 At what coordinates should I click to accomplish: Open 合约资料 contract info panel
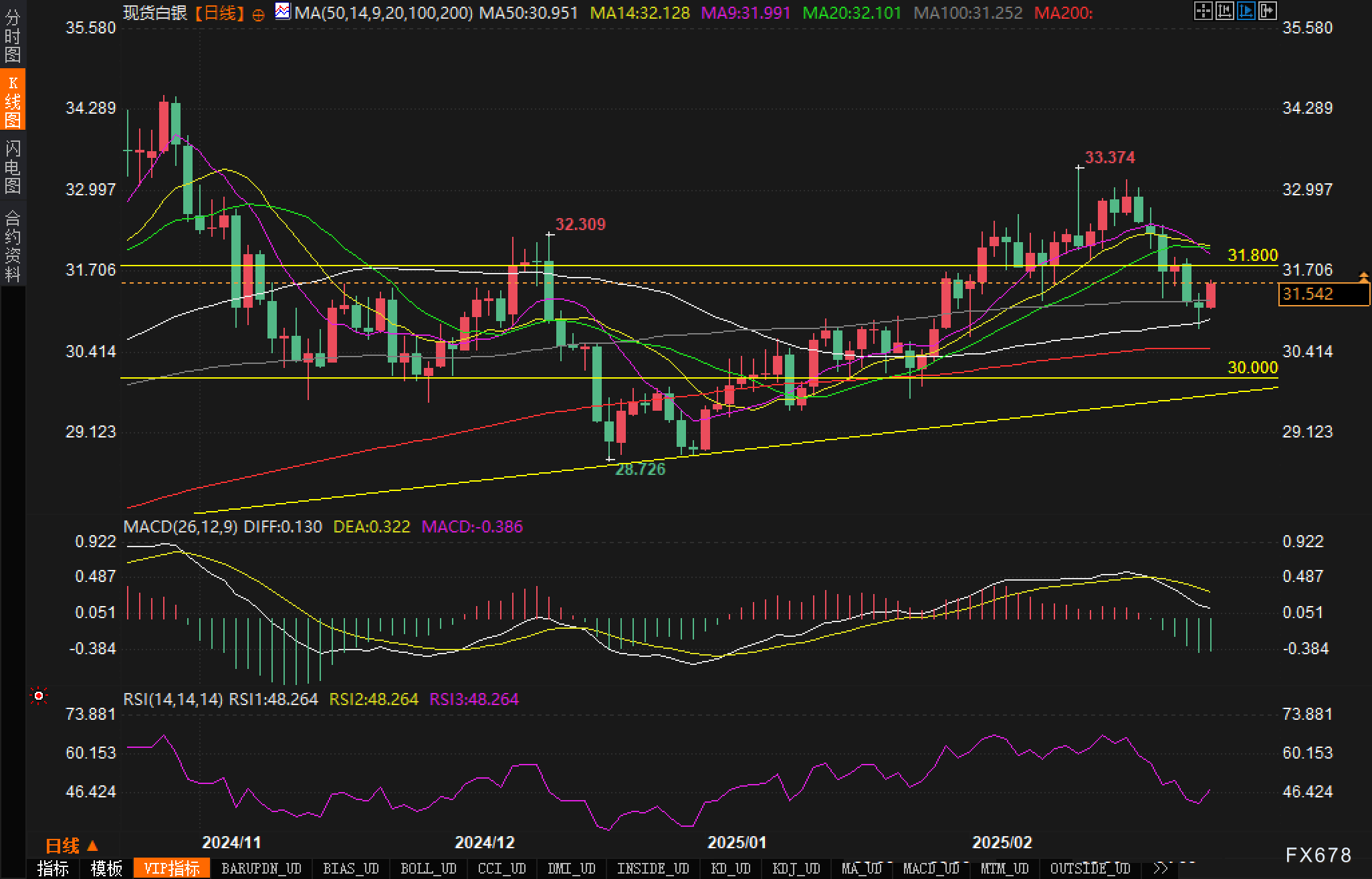[x=12, y=246]
